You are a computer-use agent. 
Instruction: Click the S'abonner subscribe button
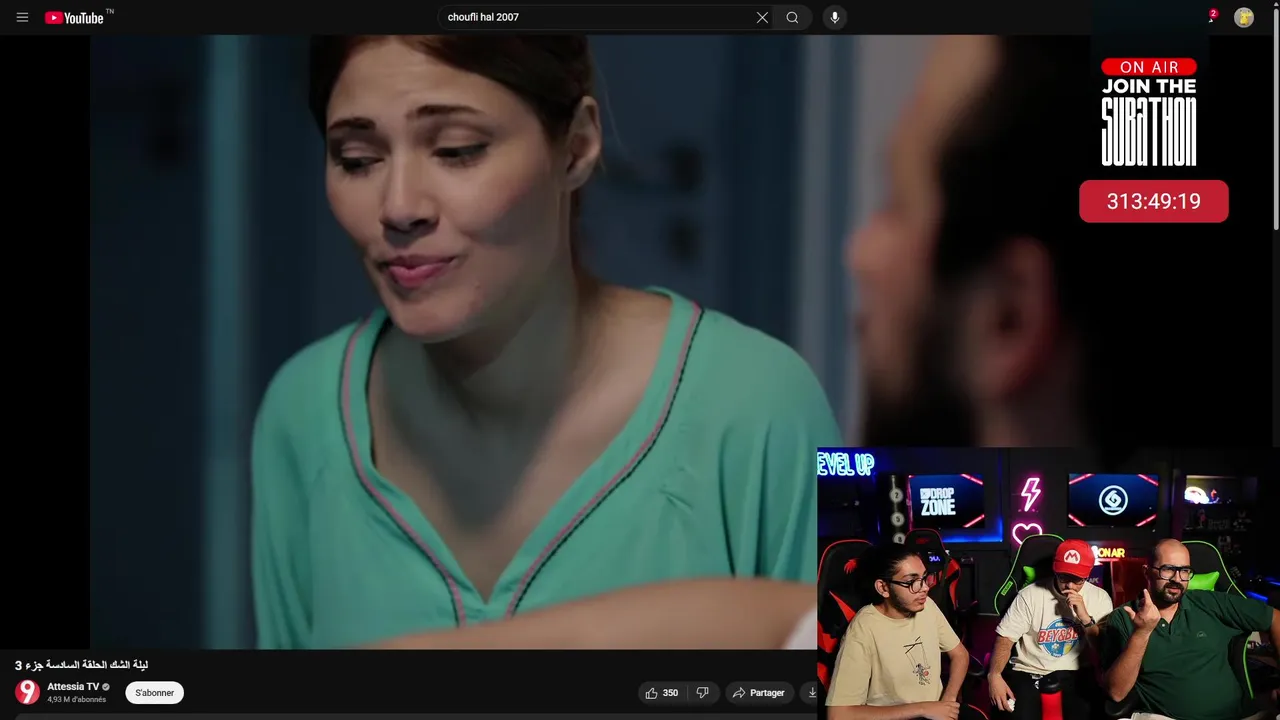pyautogui.click(x=155, y=693)
